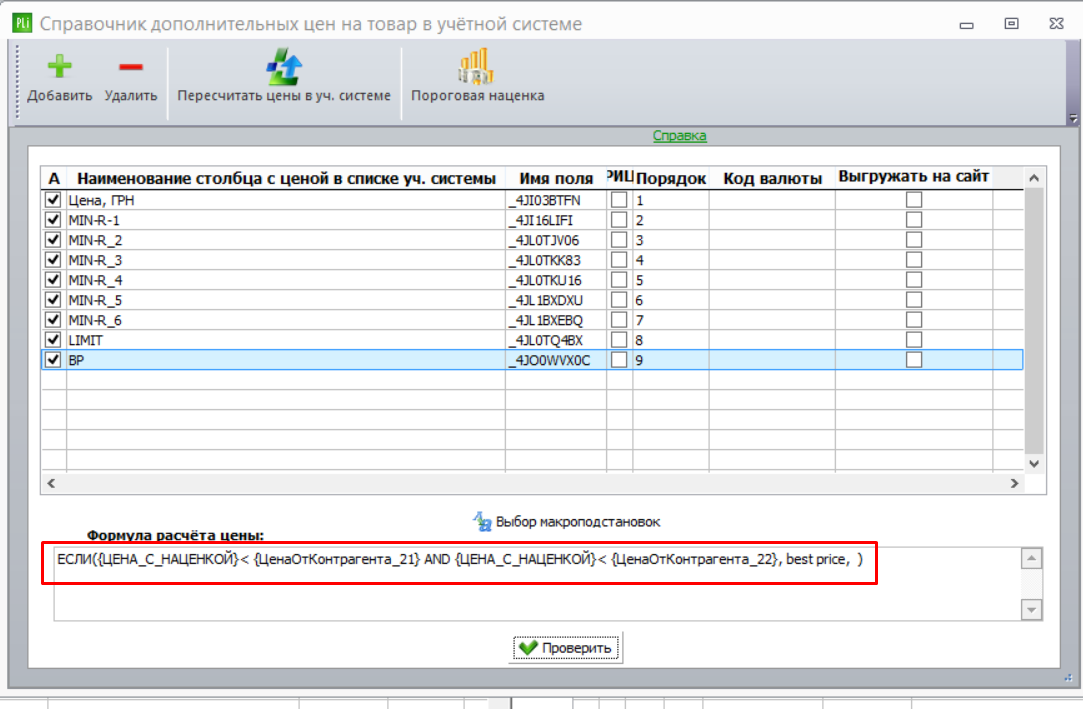1083x709 pixels.
Task: Close the Справочник window
Action: 1056,23
